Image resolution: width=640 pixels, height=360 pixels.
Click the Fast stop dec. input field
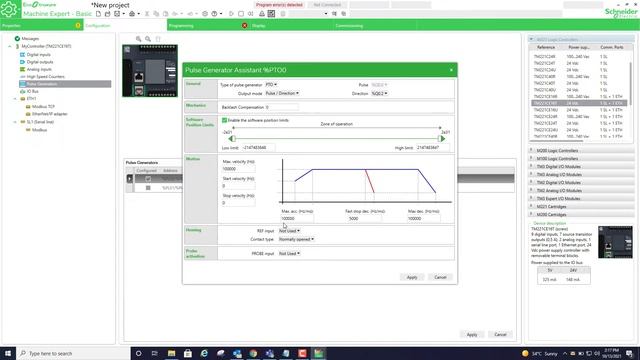pos(364,218)
